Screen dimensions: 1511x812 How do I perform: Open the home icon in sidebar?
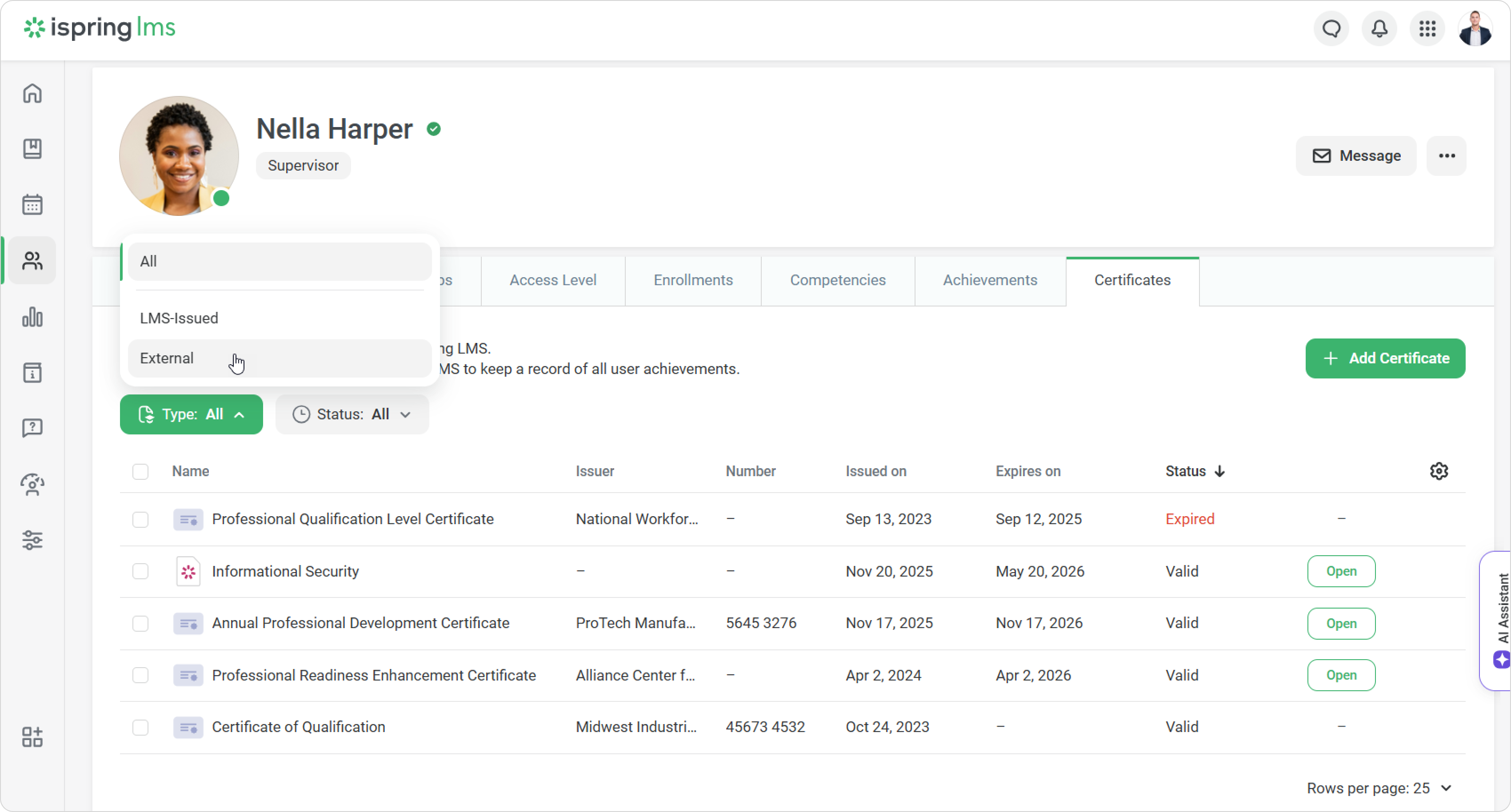[x=32, y=94]
